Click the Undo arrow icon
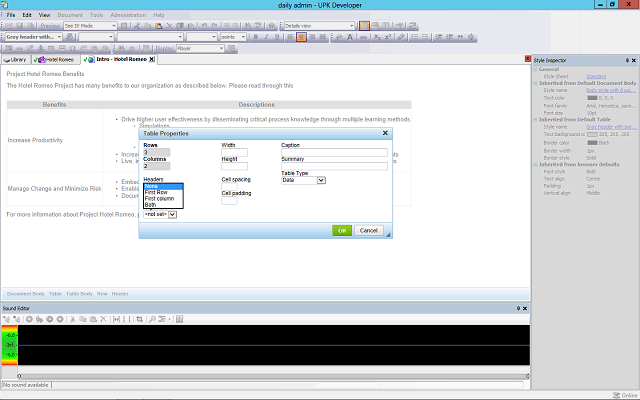The image size is (640, 400). click(204, 26)
